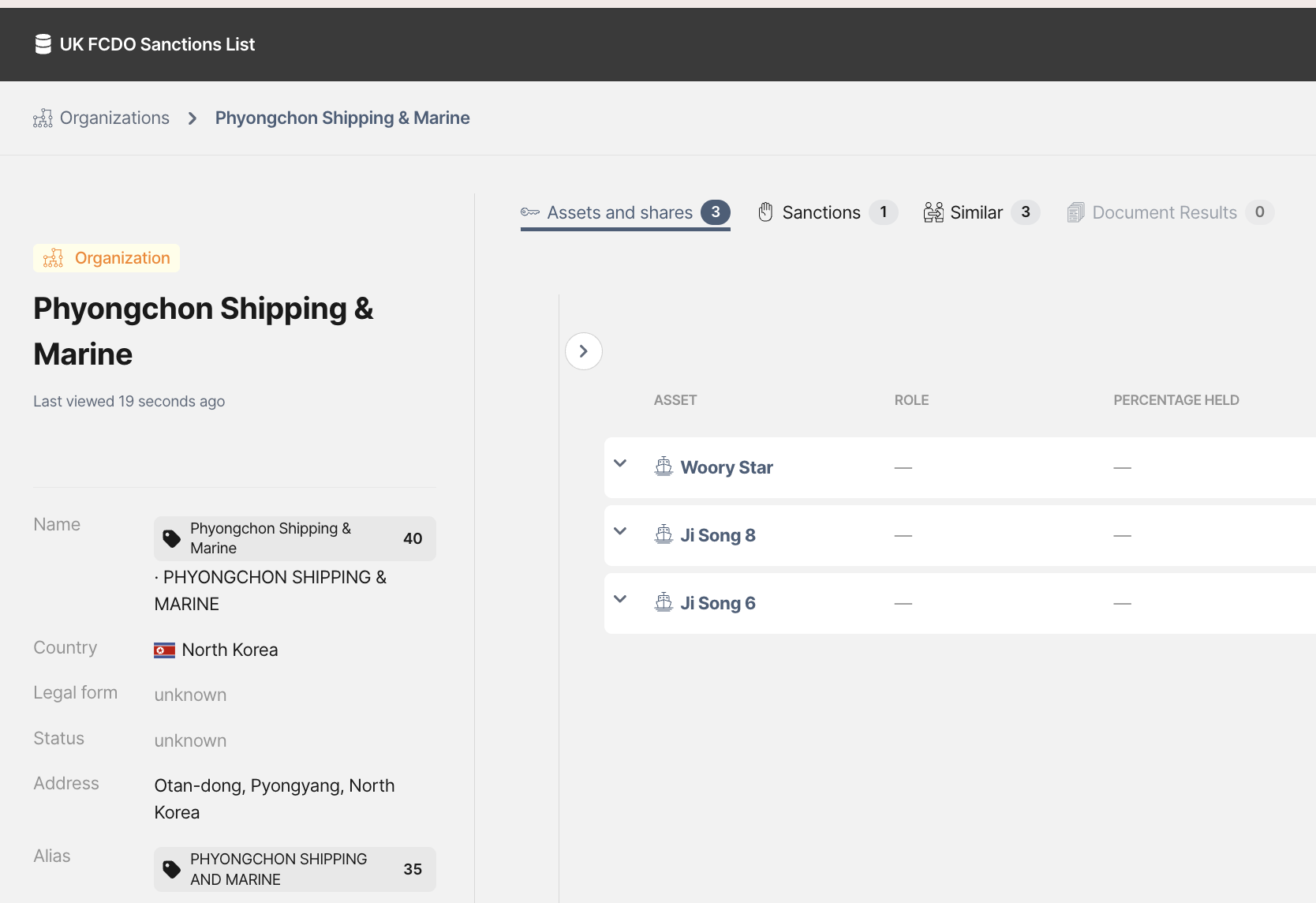Click the PERCENTAGE HELD column header
Screen dimensions: 1316x903
click(x=1176, y=400)
